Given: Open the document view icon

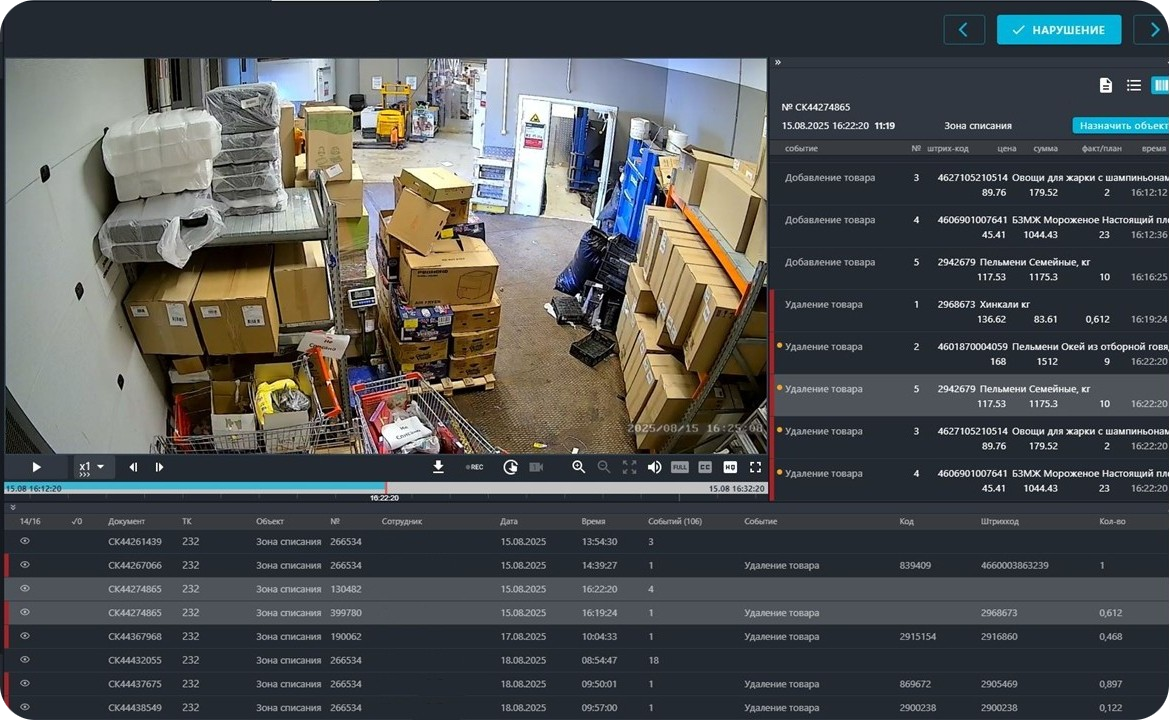Looking at the screenshot, I should click(1106, 86).
